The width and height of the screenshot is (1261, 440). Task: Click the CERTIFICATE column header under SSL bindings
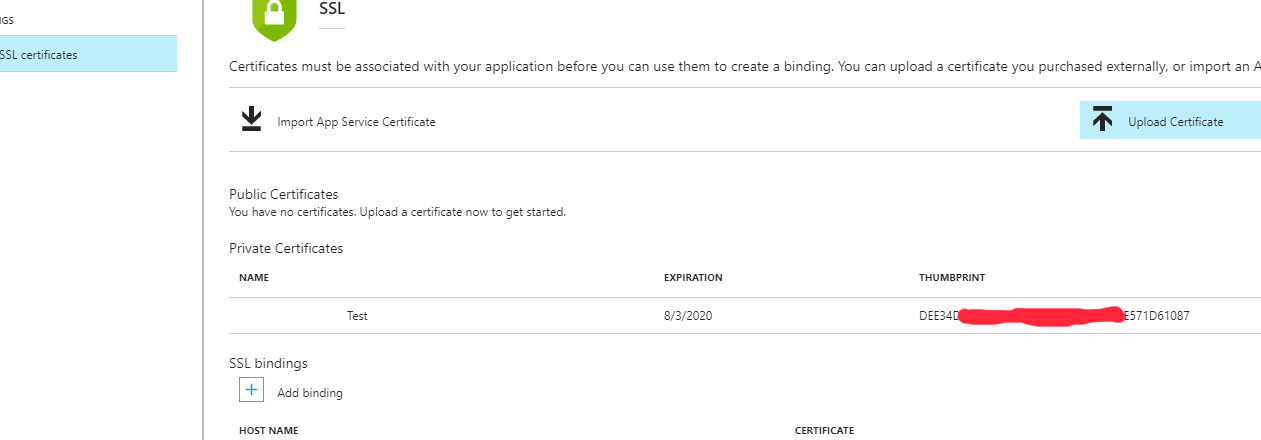click(x=824, y=431)
